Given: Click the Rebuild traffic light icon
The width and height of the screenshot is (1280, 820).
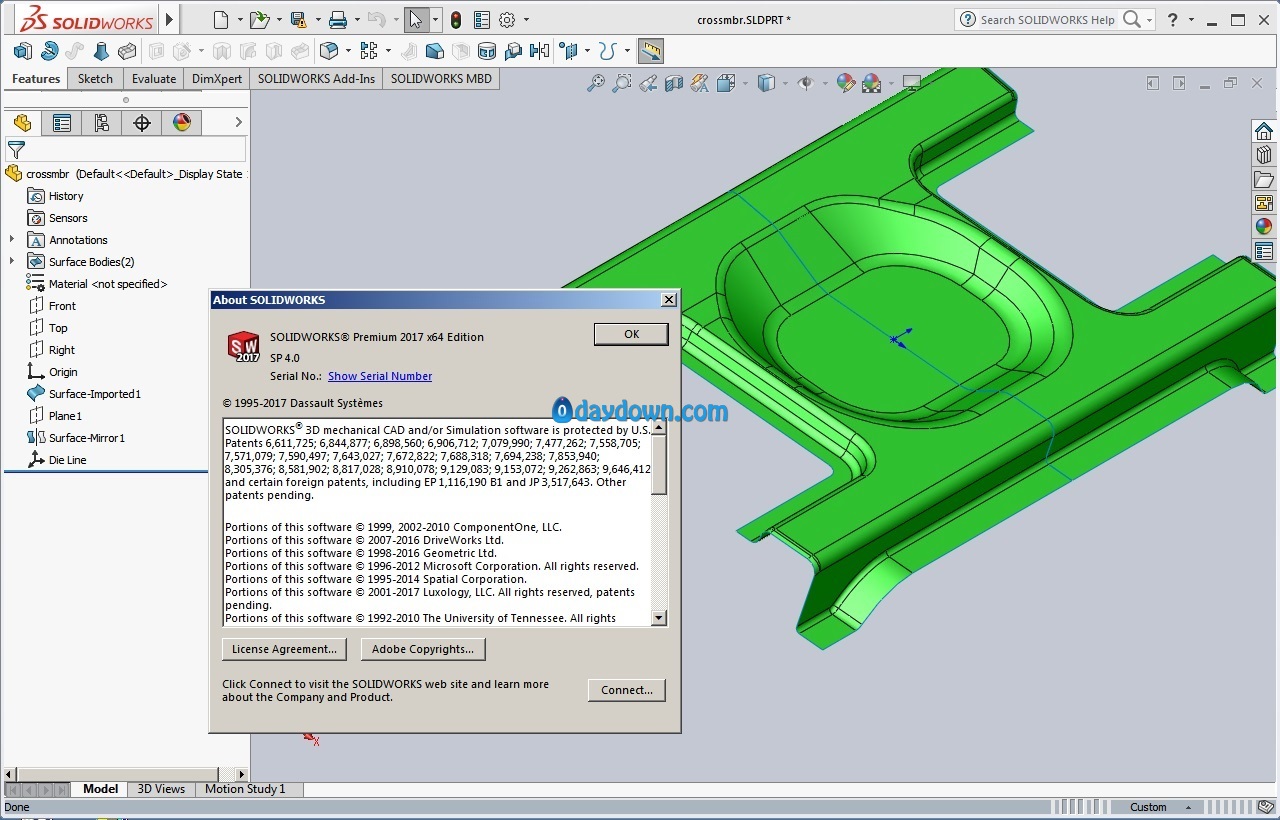Looking at the screenshot, I should pos(456,20).
